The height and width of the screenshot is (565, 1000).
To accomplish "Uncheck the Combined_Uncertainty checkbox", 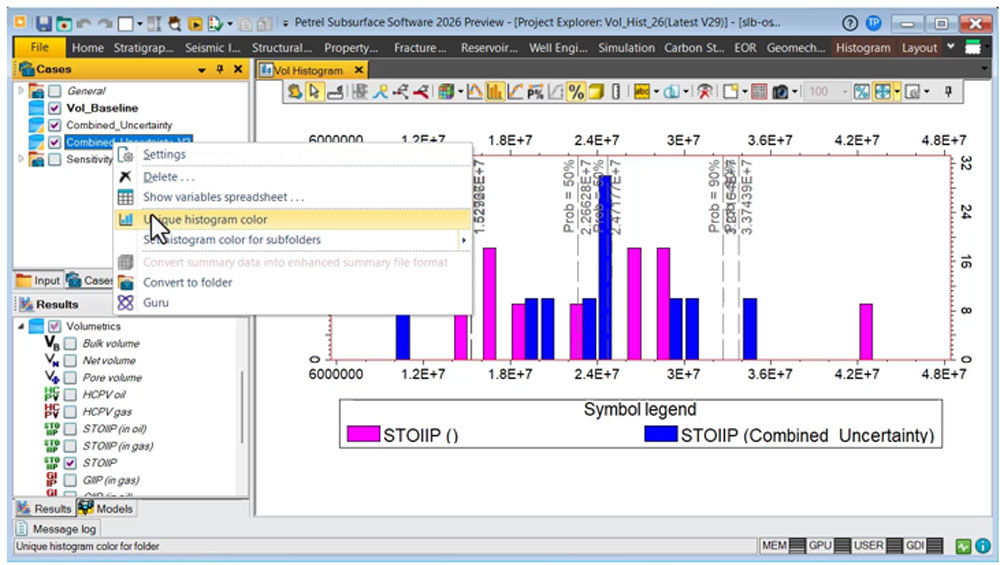I will (x=54, y=125).
